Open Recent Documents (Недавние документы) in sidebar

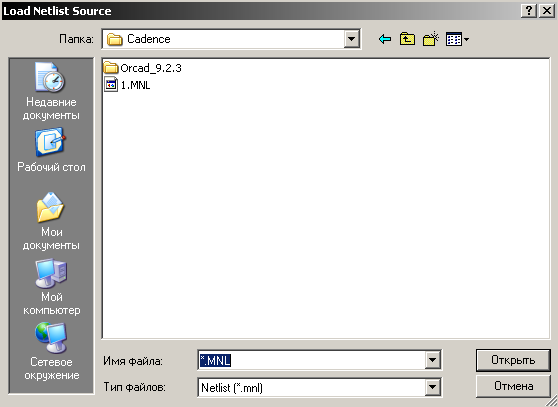pos(51,92)
